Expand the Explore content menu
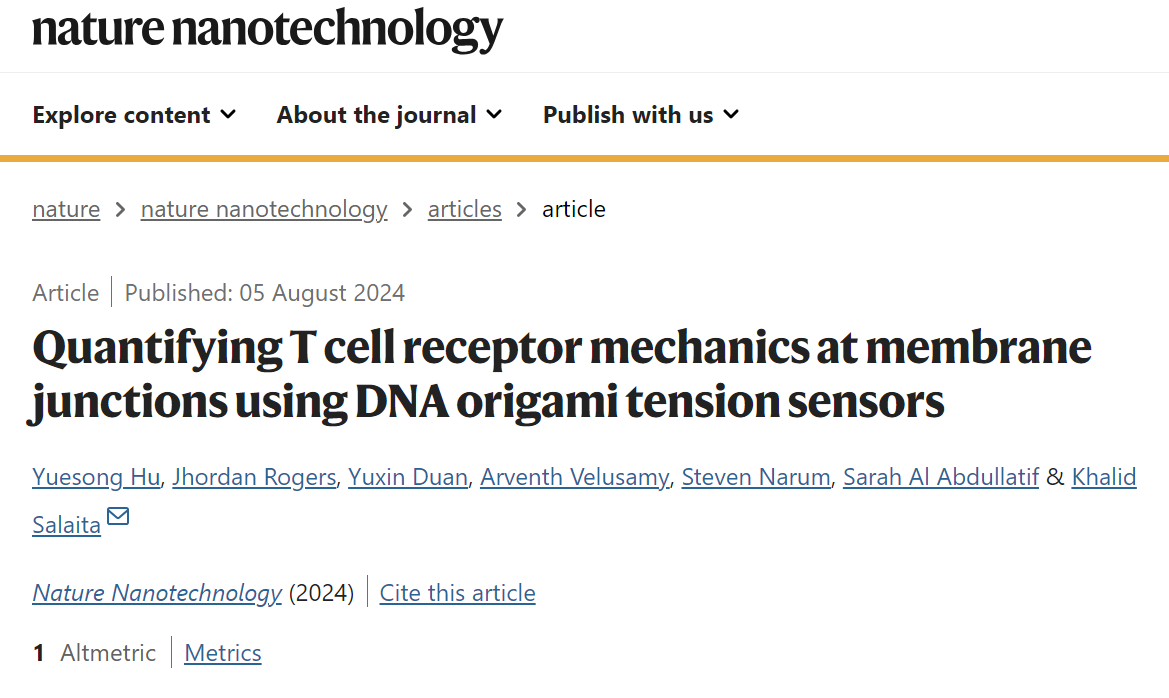The image size is (1169, 698). click(x=134, y=115)
